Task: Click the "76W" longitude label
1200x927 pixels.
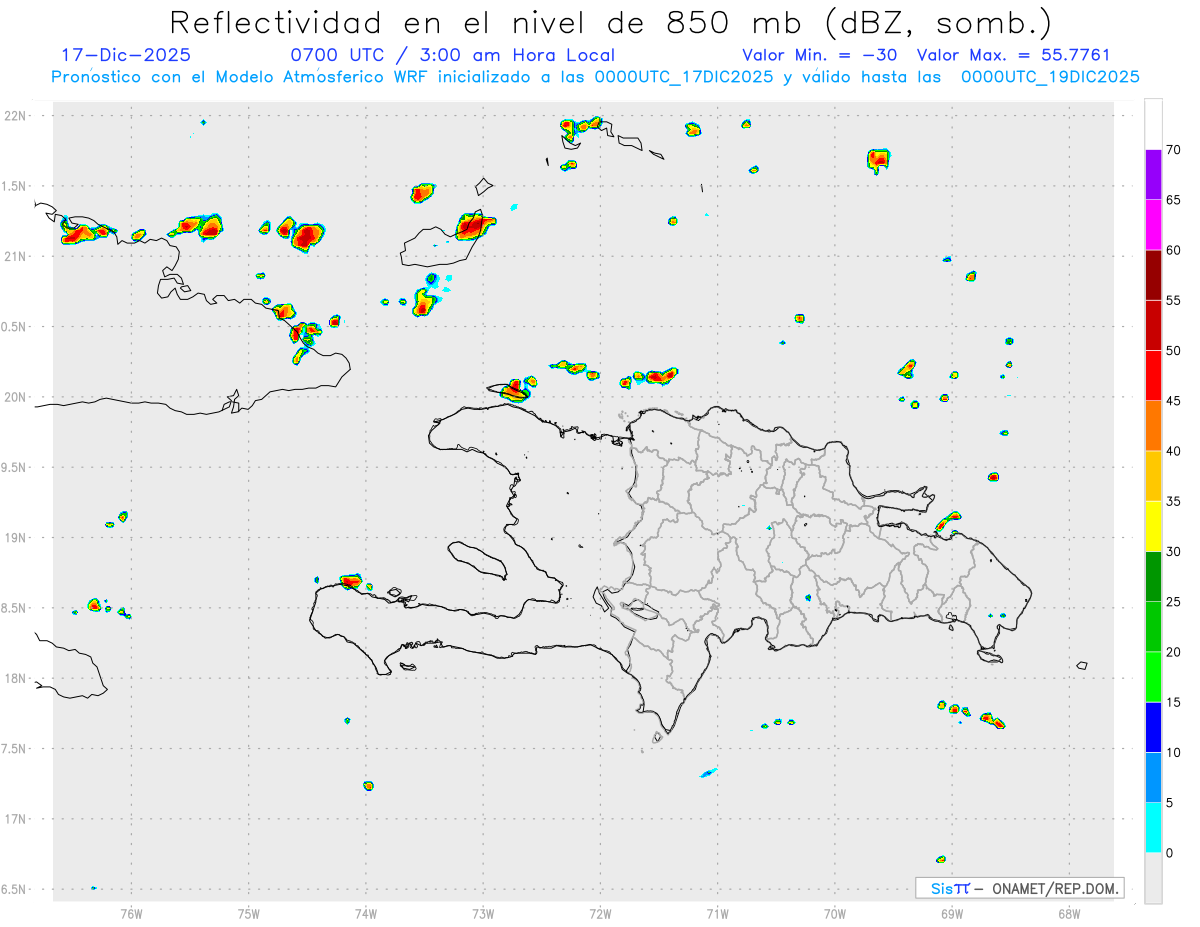Action: [x=131, y=913]
